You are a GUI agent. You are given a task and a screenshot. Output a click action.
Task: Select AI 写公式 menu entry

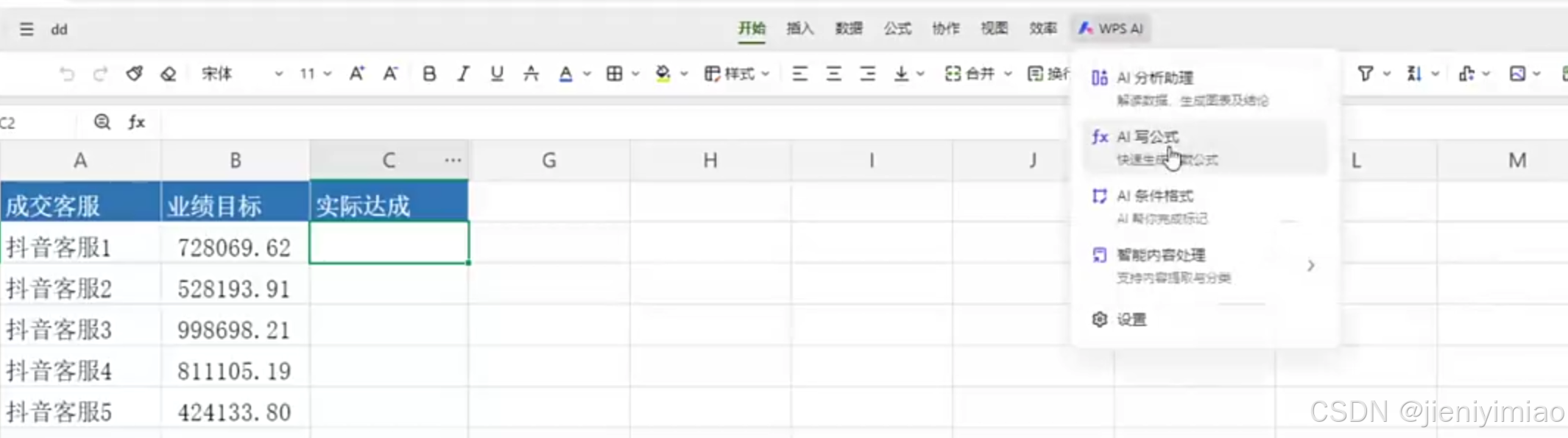point(1205,147)
